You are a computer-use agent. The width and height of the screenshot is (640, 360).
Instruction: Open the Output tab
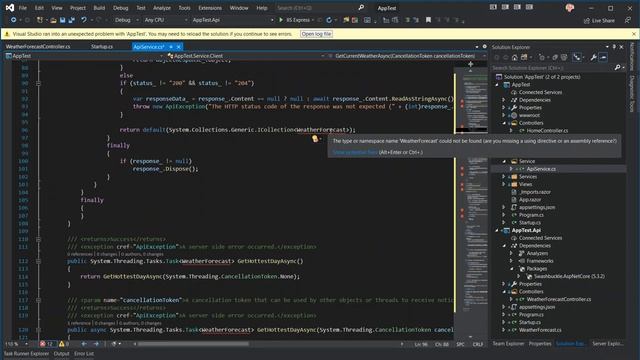pyautogui.click(x=62, y=353)
